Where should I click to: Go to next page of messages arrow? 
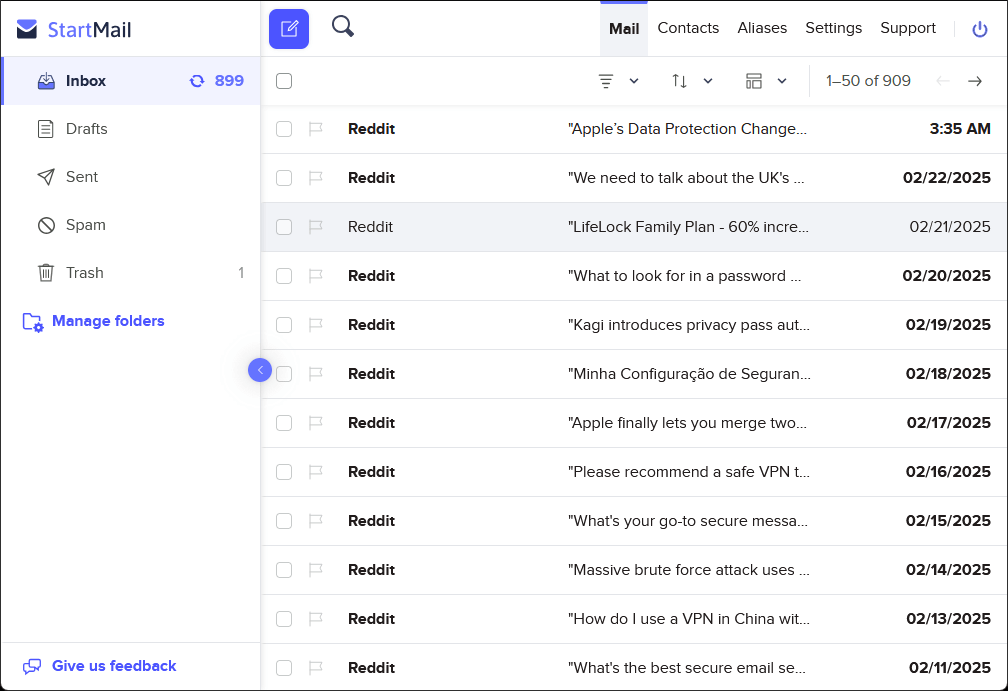pos(975,81)
